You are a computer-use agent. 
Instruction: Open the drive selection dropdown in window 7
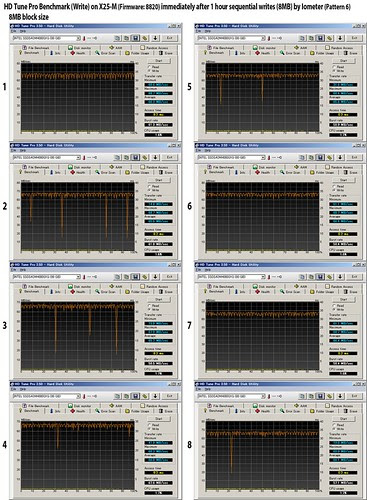[231, 277]
